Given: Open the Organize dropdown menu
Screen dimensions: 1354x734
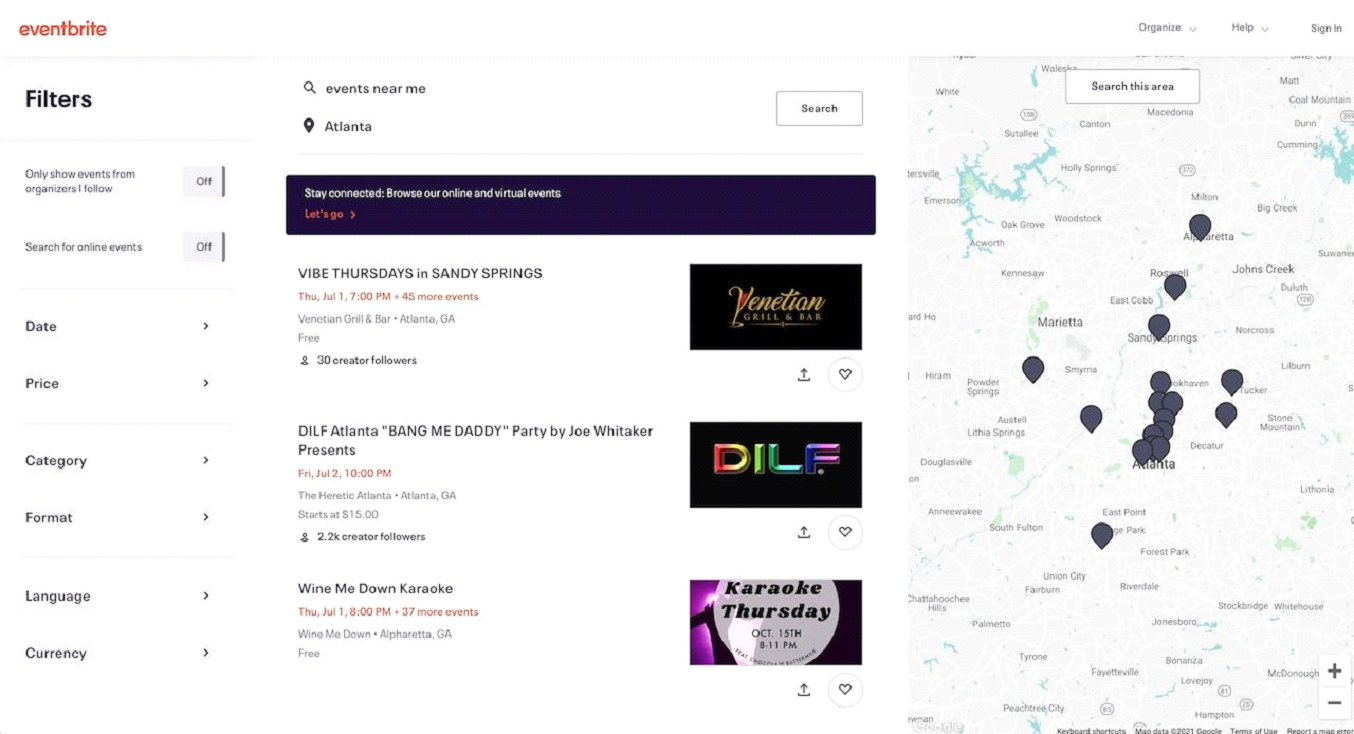Looking at the screenshot, I should 1167,28.
